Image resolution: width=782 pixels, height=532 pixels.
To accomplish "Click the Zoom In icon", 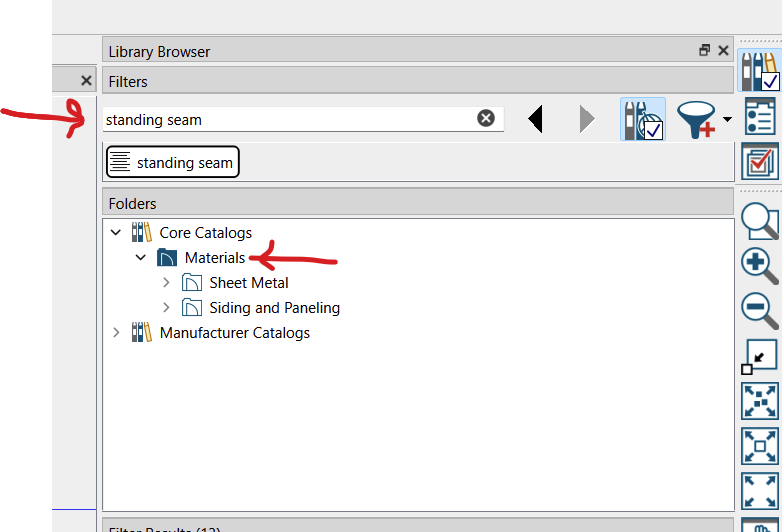I will (760, 266).
